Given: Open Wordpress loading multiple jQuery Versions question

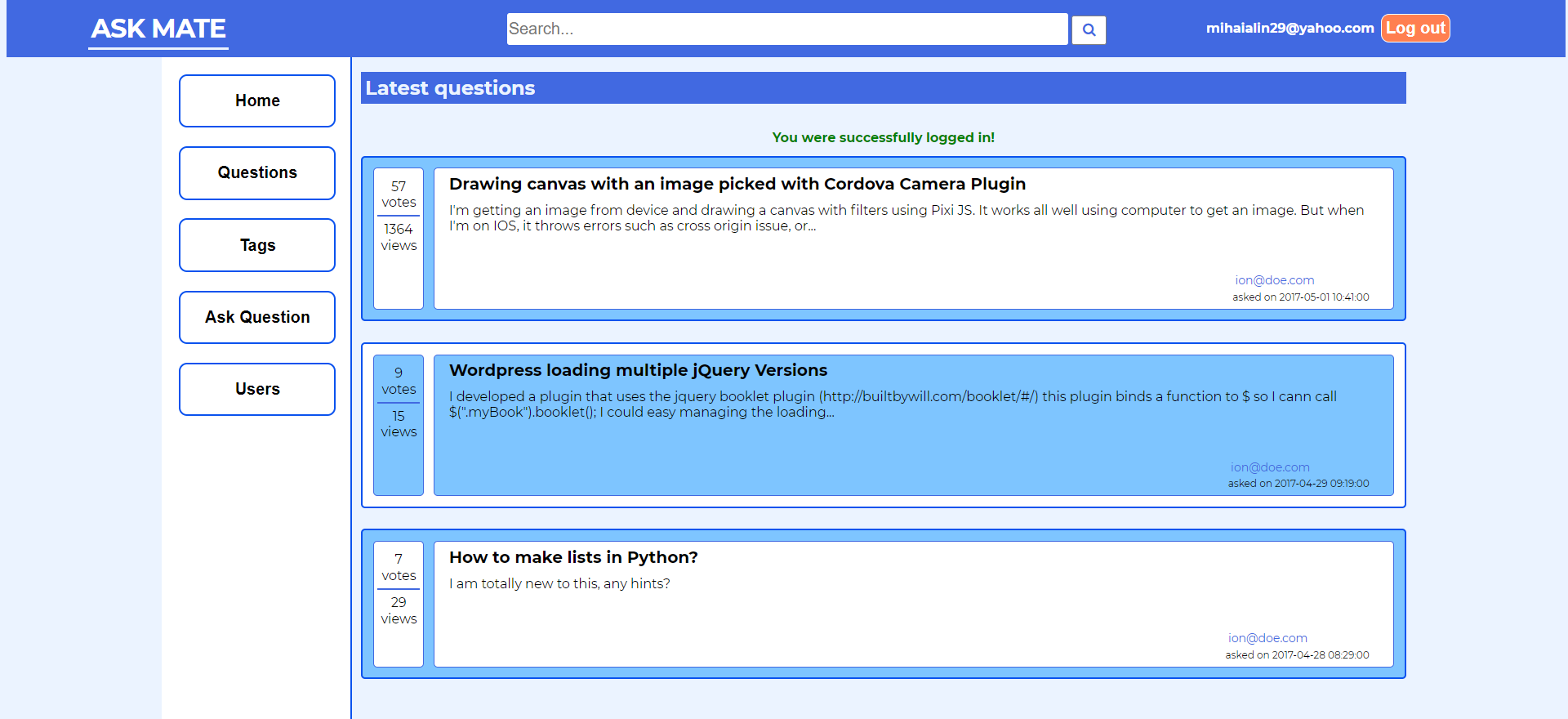Looking at the screenshot, I should click(638, 370).
